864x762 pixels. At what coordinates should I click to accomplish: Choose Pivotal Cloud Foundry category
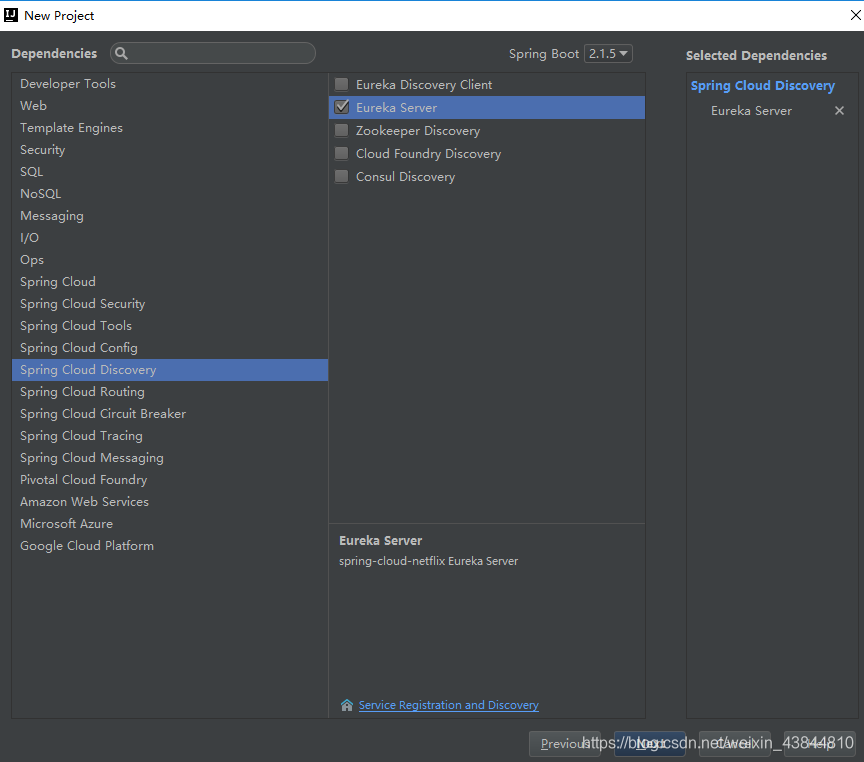(170, 480)
